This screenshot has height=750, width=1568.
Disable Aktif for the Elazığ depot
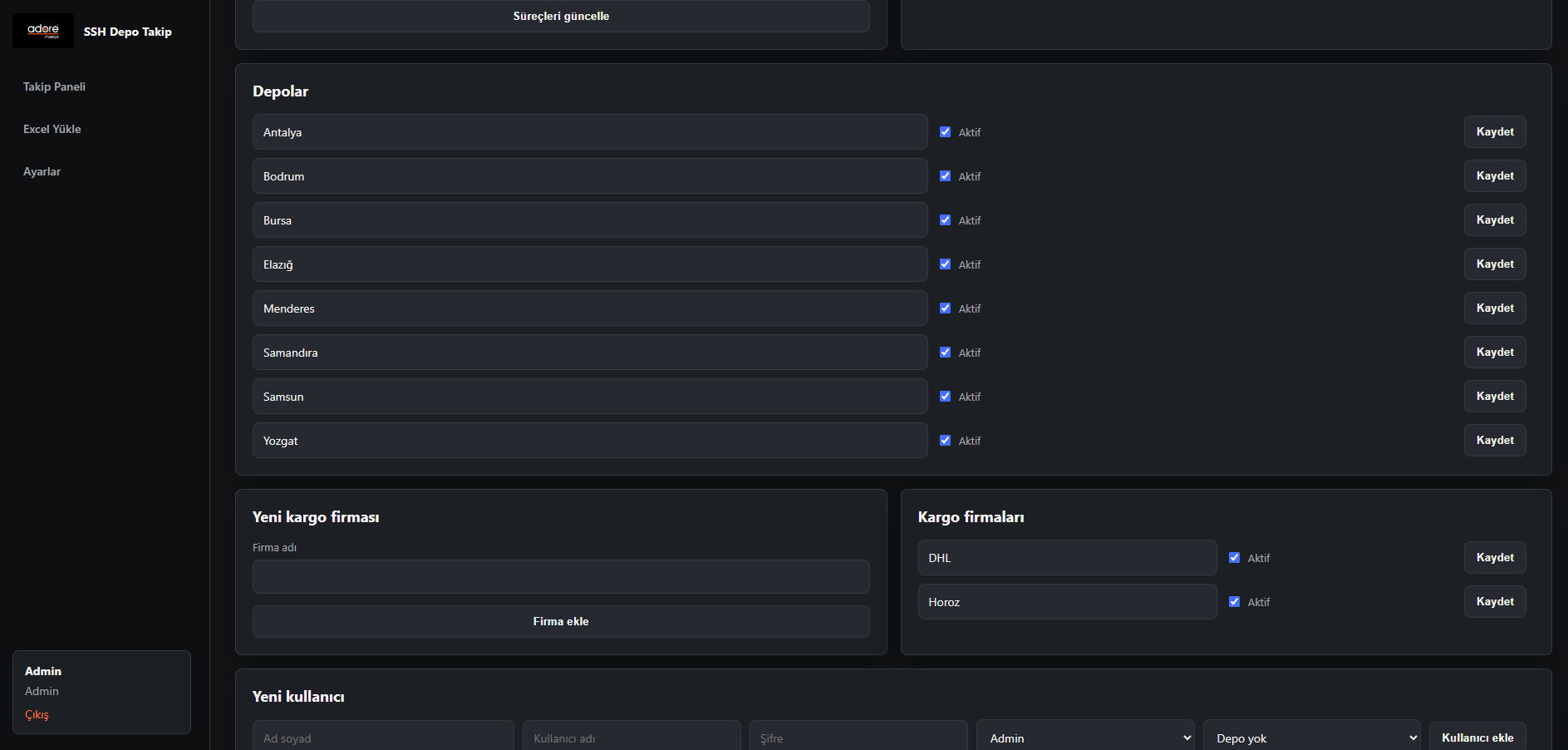[x=945, y=264]
